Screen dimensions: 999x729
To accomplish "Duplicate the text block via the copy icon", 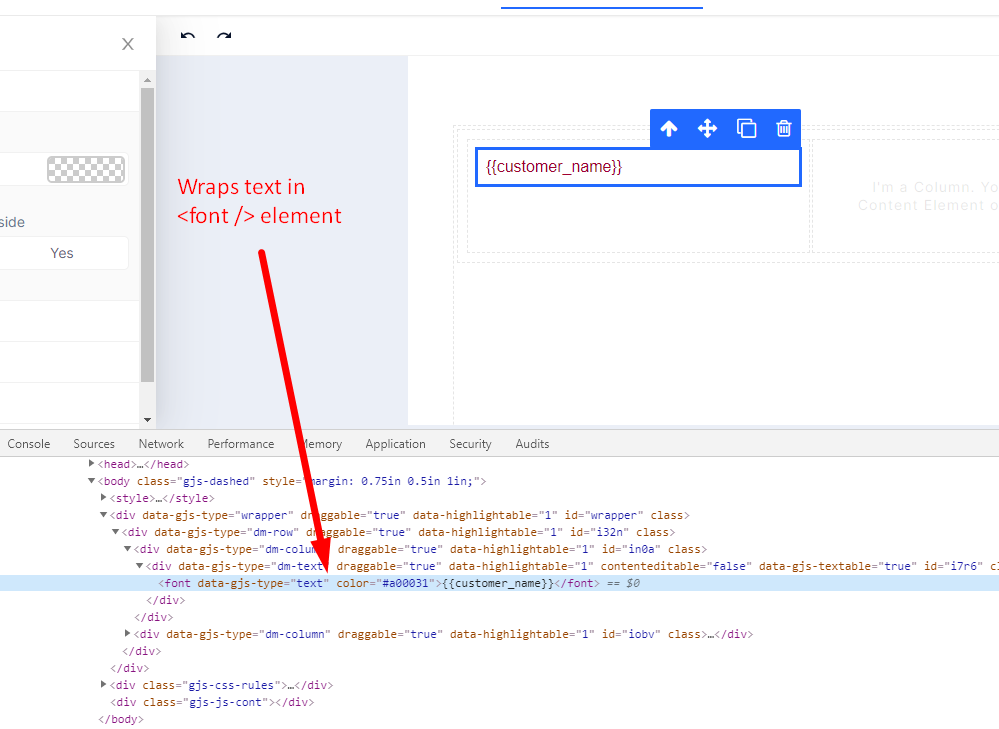I will pos(746,128).
